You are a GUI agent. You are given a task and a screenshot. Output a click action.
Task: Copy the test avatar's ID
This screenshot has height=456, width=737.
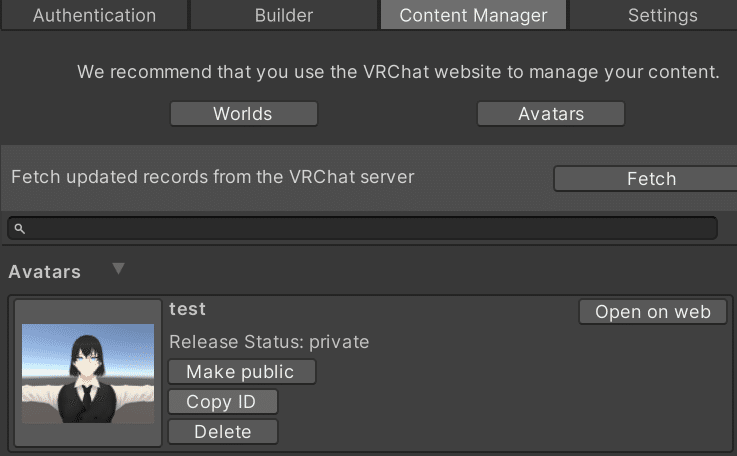(x=222, y=402)
